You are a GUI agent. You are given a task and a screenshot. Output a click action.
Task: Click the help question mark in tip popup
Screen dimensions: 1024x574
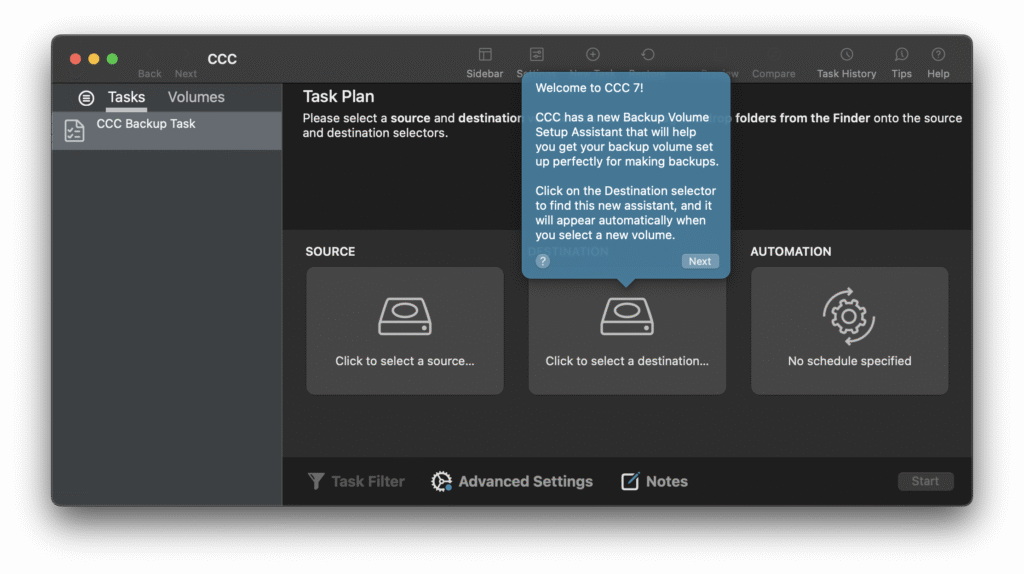(543, 261)
